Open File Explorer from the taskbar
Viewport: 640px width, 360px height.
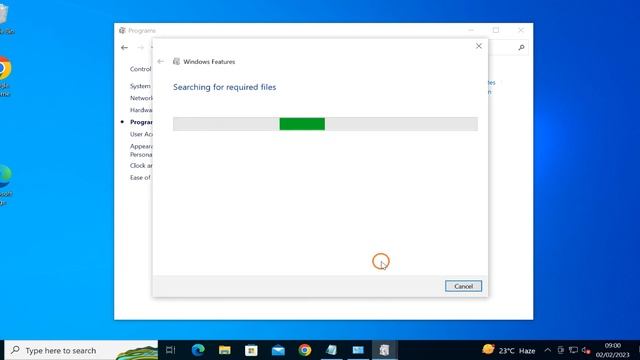tap(224, 350)
